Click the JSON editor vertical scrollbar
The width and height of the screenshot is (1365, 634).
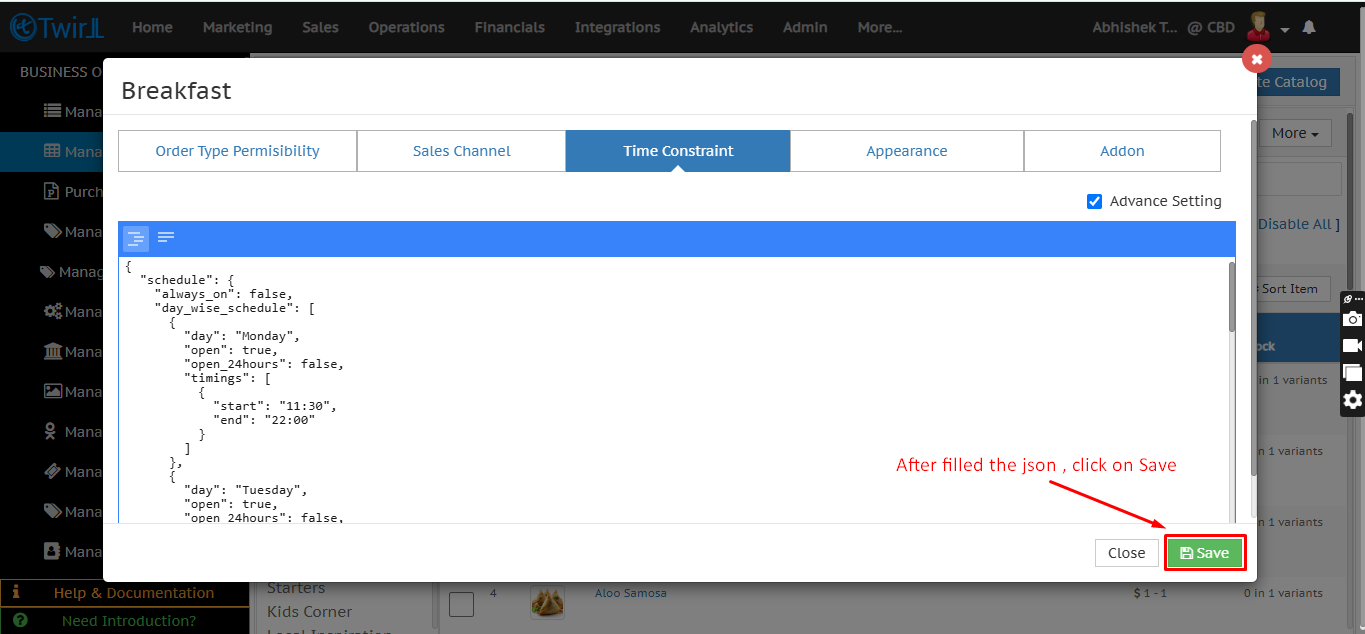coord(1231,300)
